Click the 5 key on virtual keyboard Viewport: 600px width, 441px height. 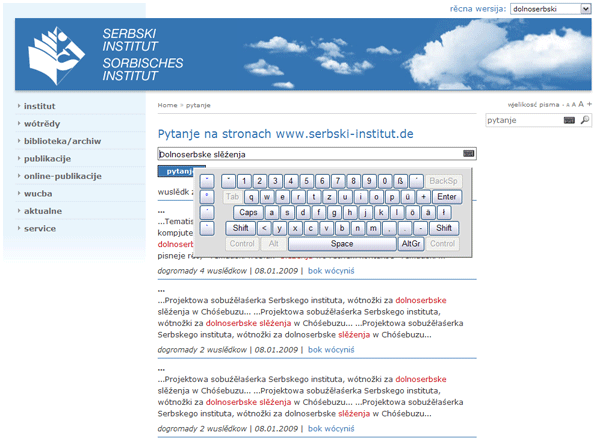[x=307, y=181]
